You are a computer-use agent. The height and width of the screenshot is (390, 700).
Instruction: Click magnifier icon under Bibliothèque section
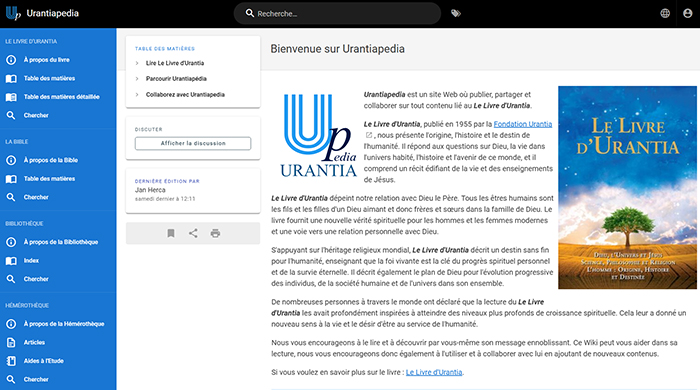[11, 279]
